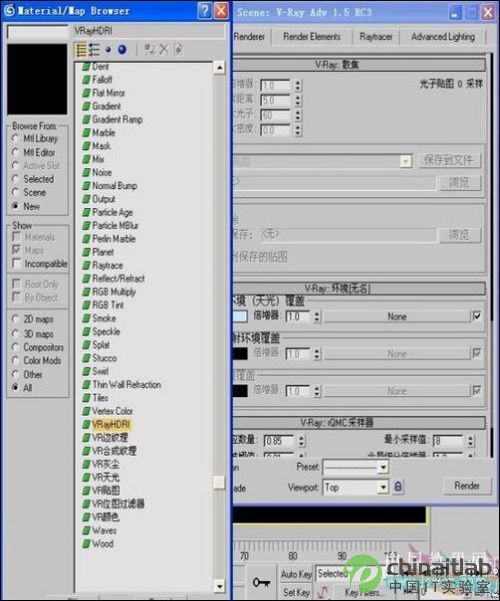Viewport: 500px width, 601px height.
Task: Select Scene browse-from radio button
Action: (15, 192)
